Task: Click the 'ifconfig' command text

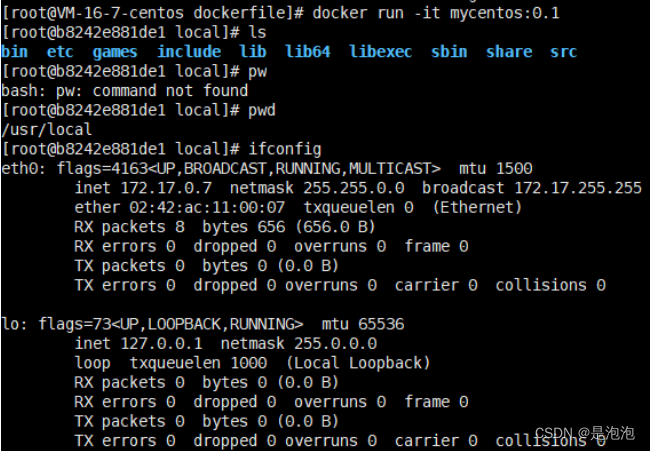Action: (x=285, y=149)
